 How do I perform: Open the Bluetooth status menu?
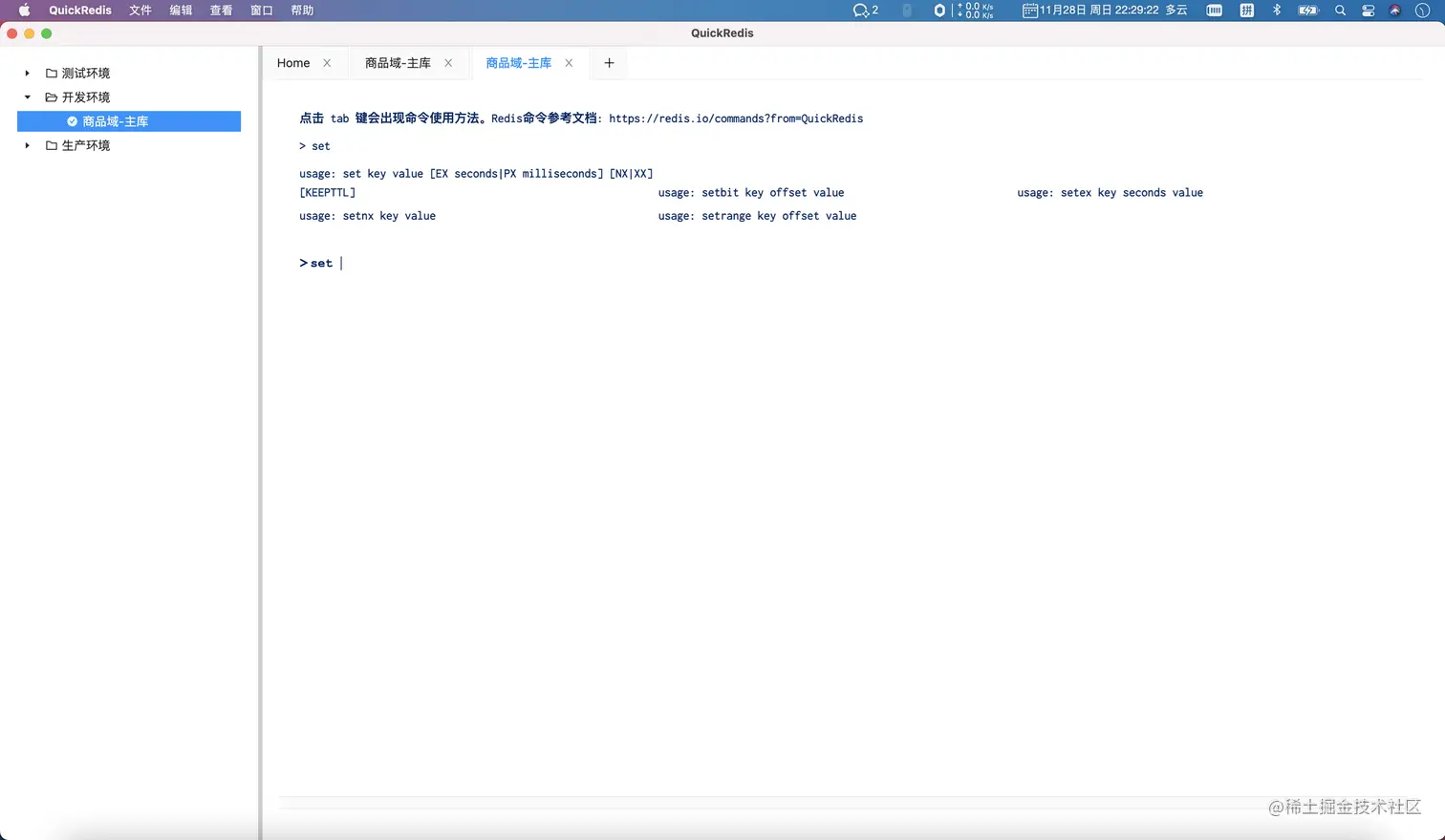pos(1277,11)
